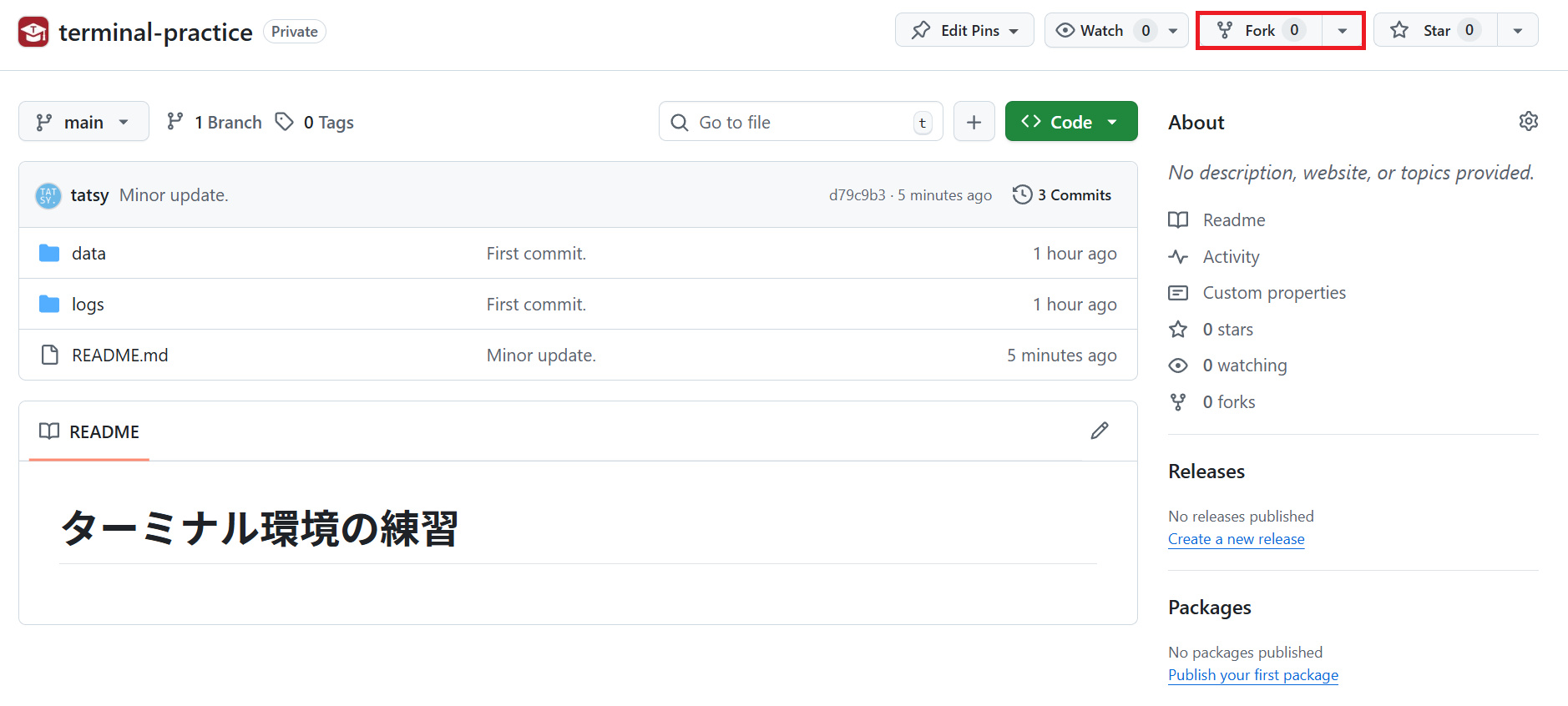
Task: View the 0 watching link
Action: pyautogui.click(x=1245, y=366)
